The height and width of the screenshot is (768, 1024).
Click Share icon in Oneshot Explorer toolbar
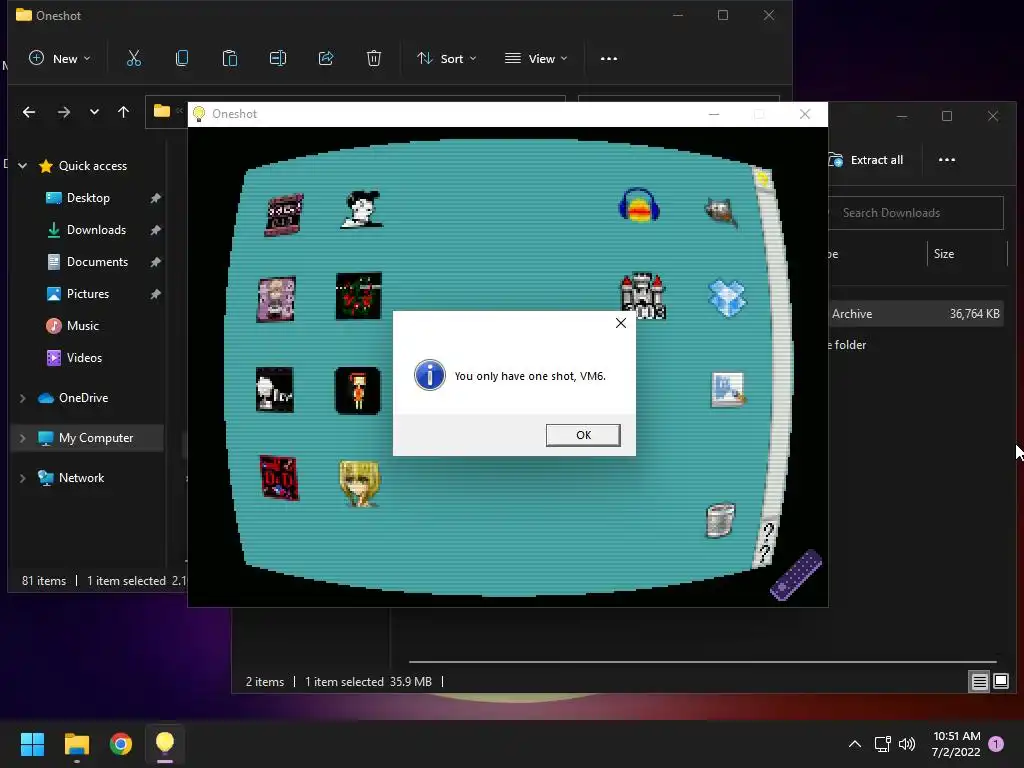(x=326, y=58)
